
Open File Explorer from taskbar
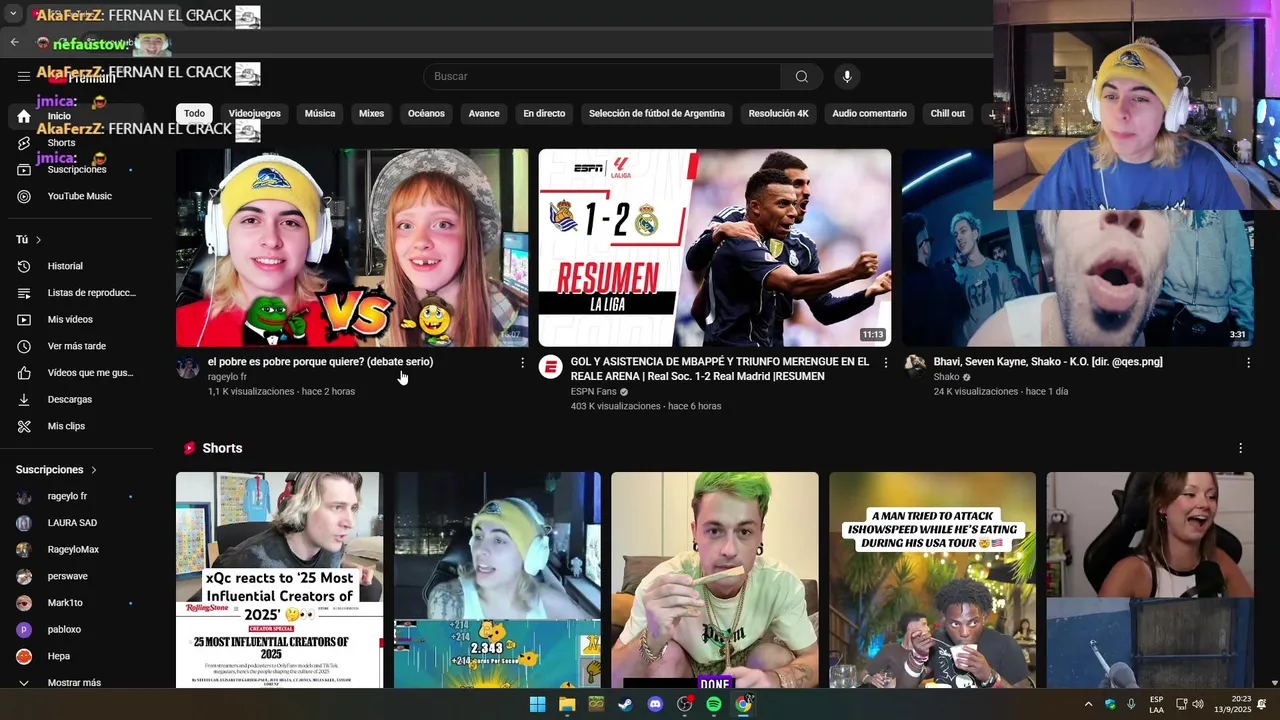pos(567,704)
